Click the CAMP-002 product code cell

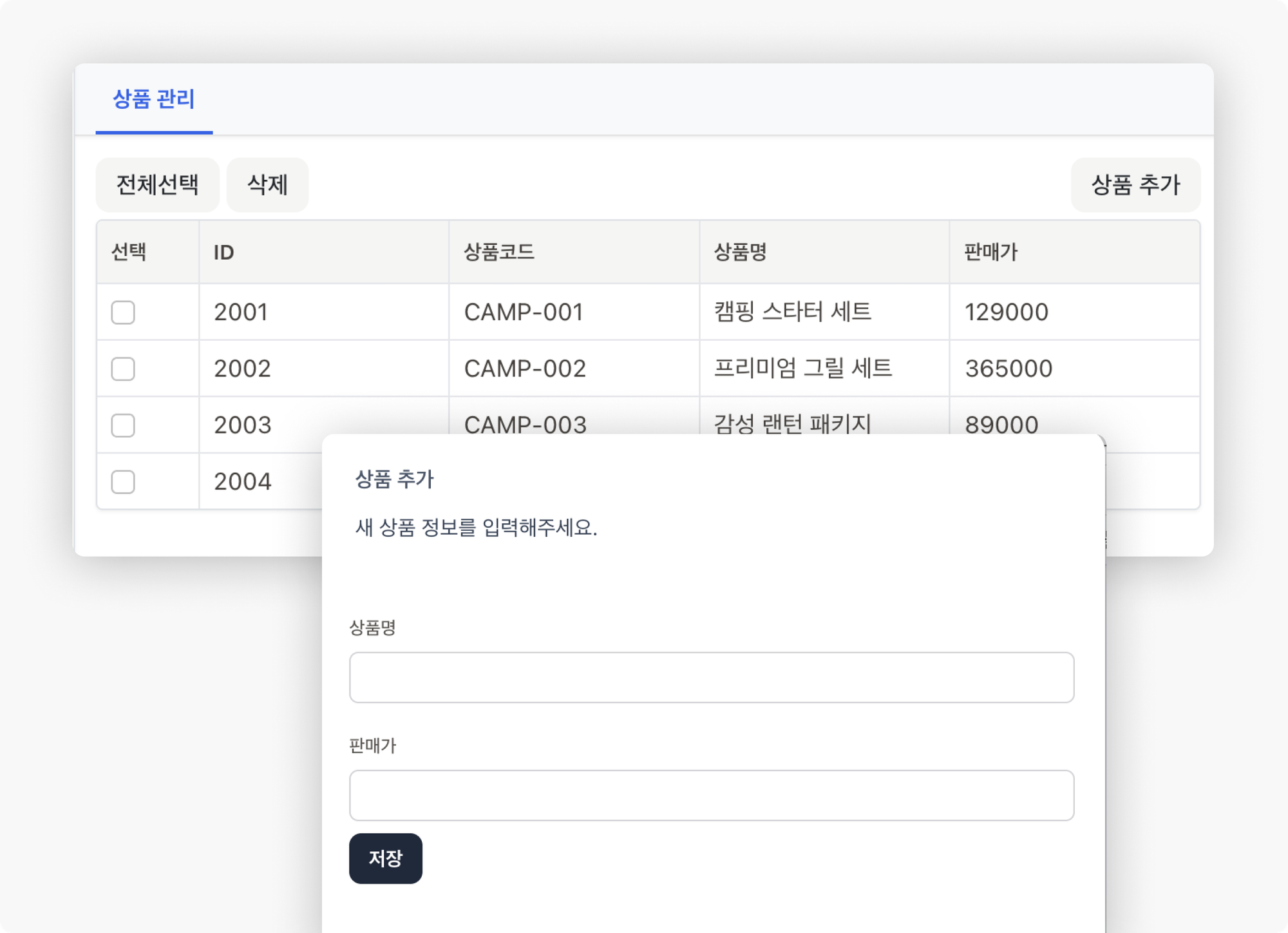[x=525, y=369]
